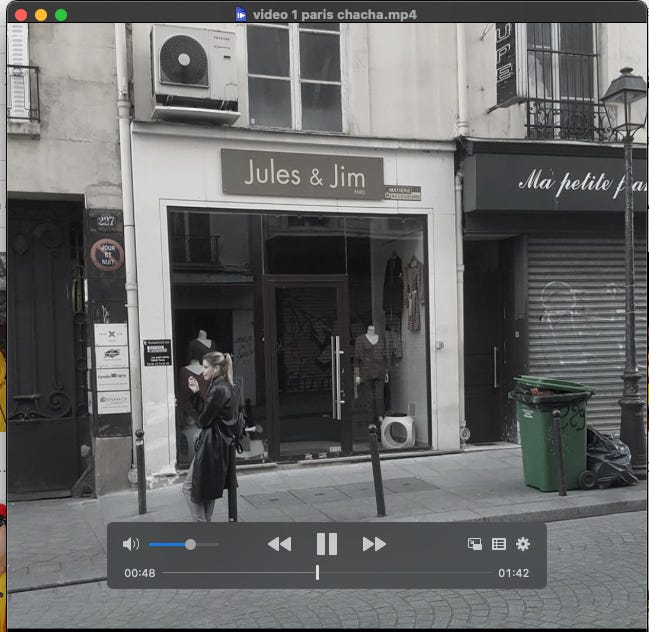Adjust the volume slider knob
649x632 pixels.
190,544
